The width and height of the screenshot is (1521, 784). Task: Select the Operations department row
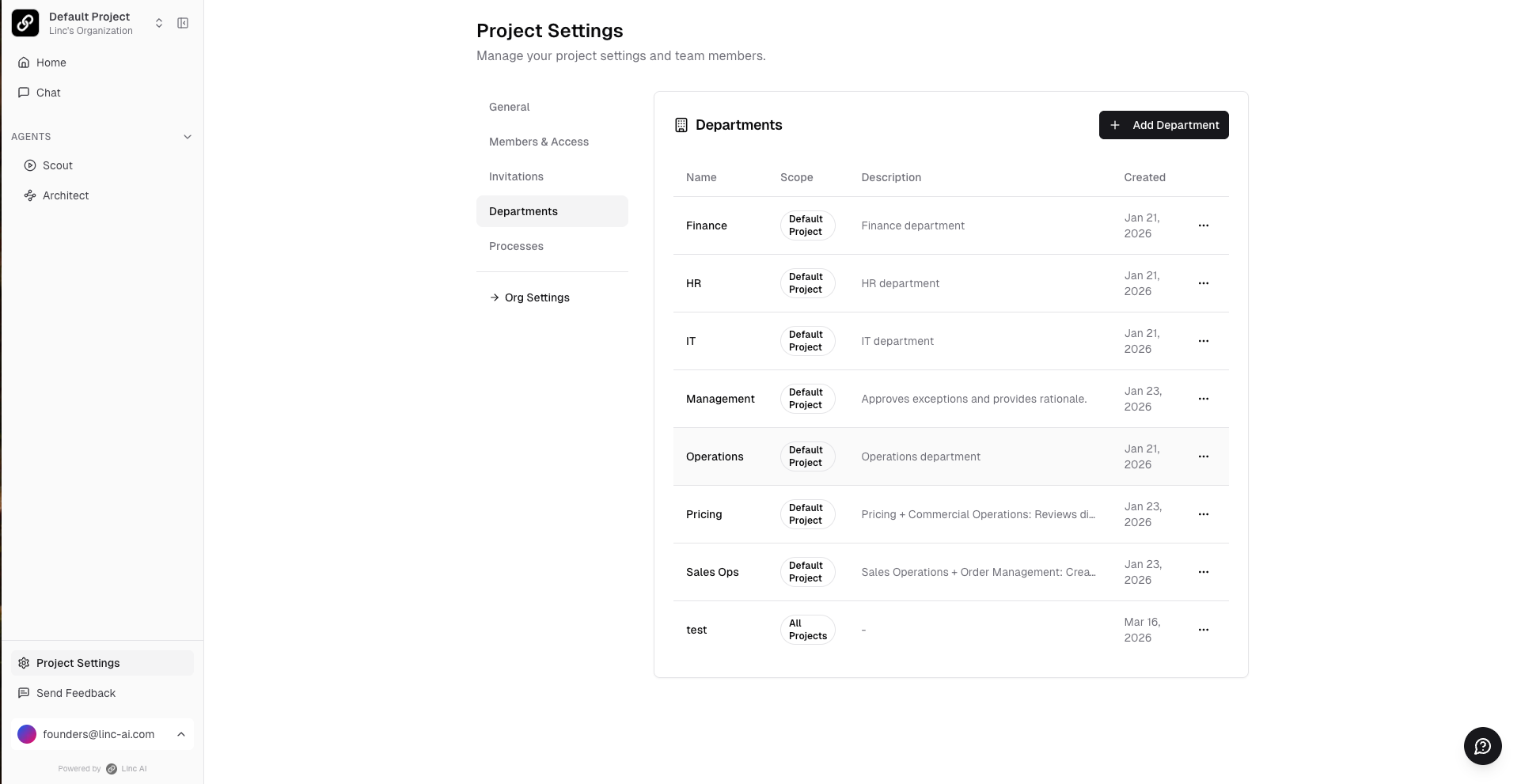715,456
